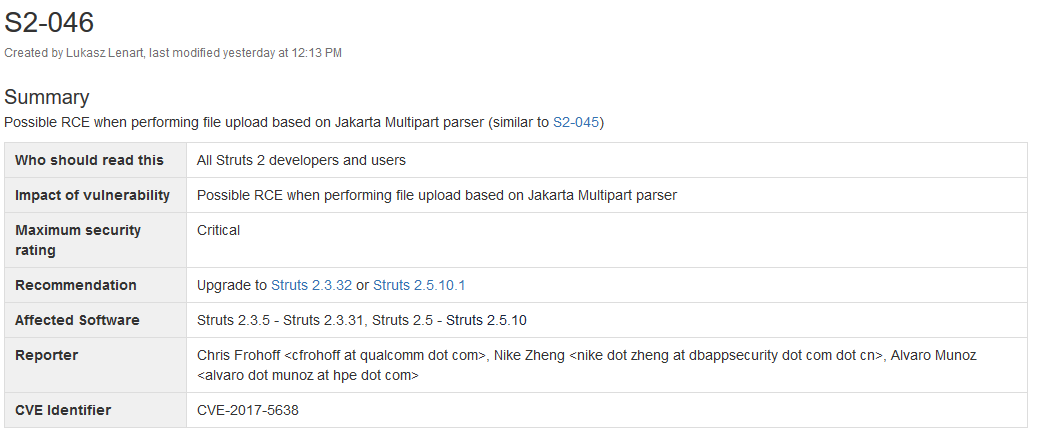Click the 'Reporter' header cell
Viewport: 1043px width, 433px height.
pyautogui.click(x=47, y=355)
